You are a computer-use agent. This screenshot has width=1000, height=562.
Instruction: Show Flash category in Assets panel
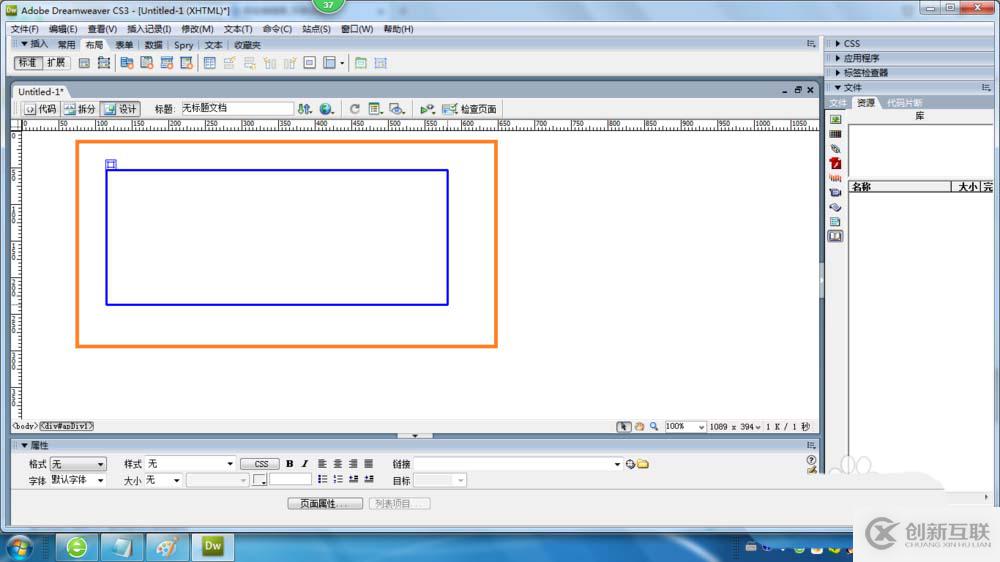coord(835,163)
